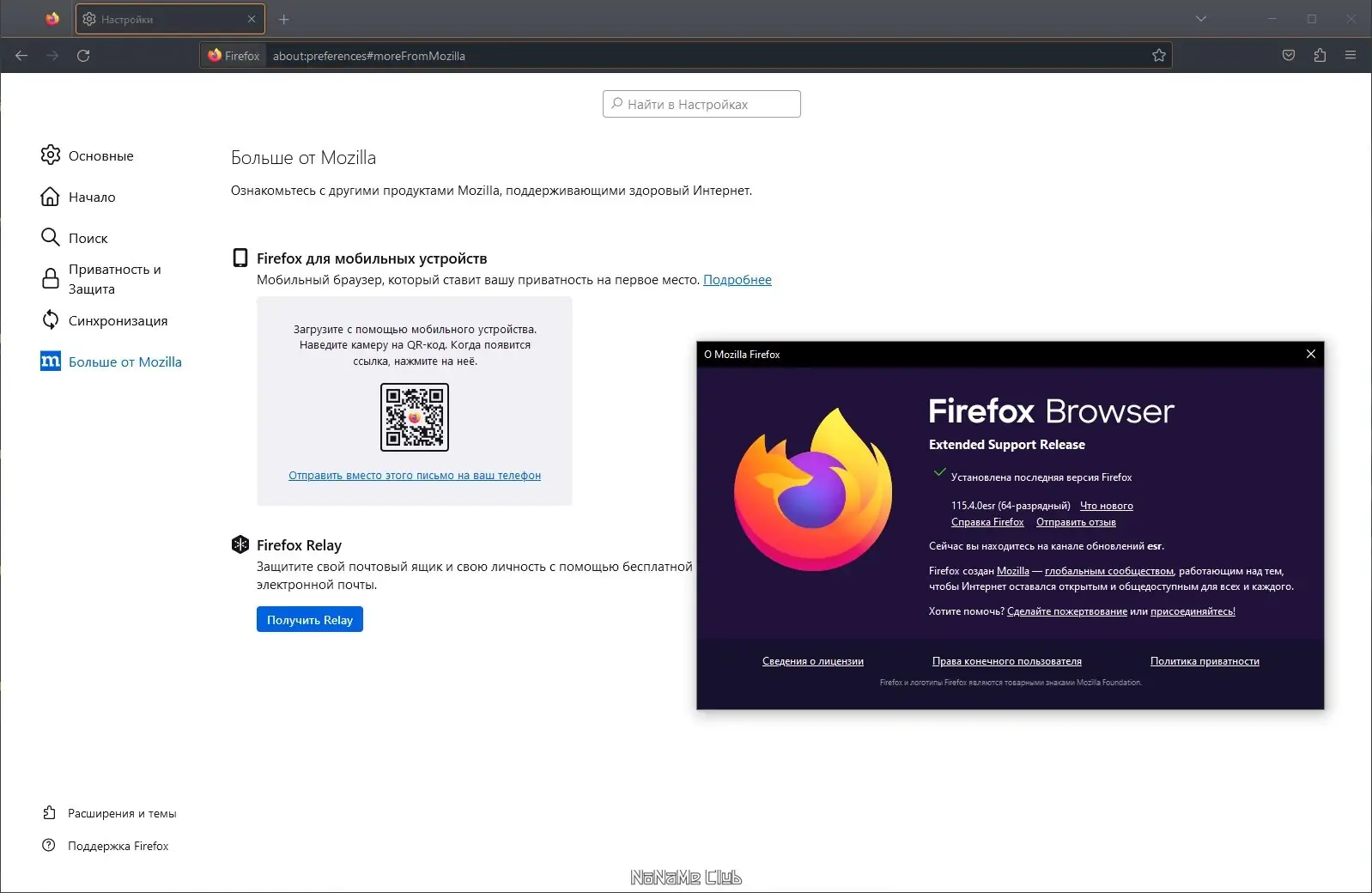Click the help icon beside Поддержка Firefox
Screen dimensions: 1372x893
tap(49, 845)
